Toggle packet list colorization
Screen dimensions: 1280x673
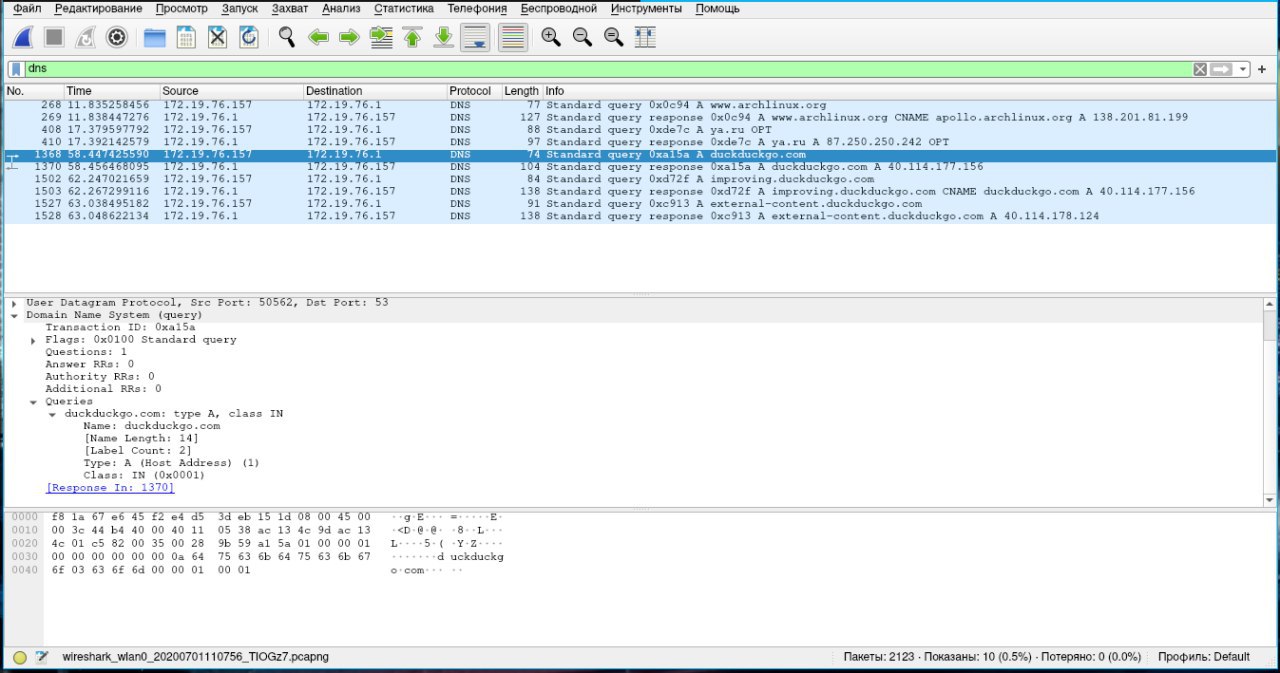[x=512, y=38]
